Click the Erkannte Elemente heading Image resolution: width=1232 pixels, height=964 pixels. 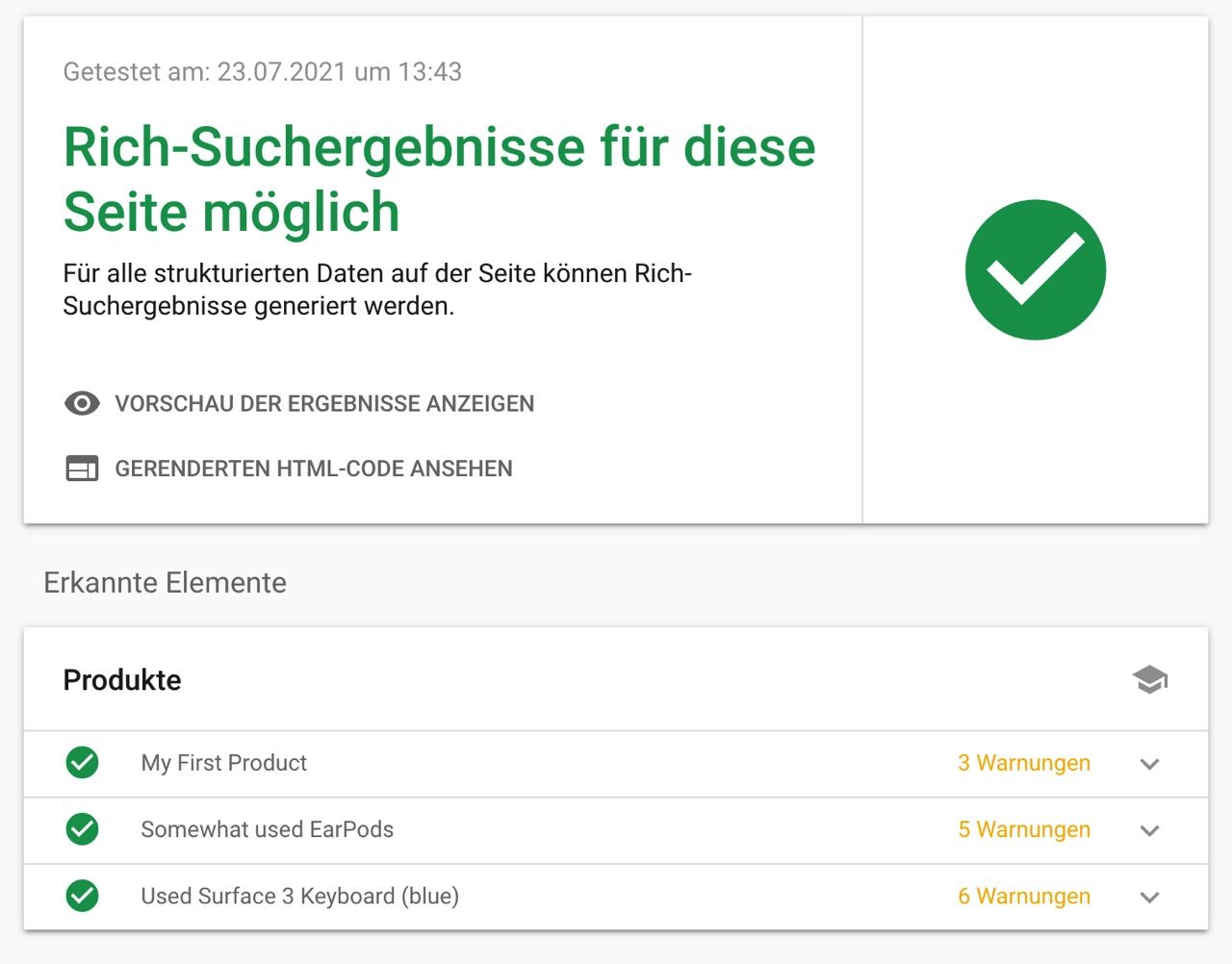166,582
